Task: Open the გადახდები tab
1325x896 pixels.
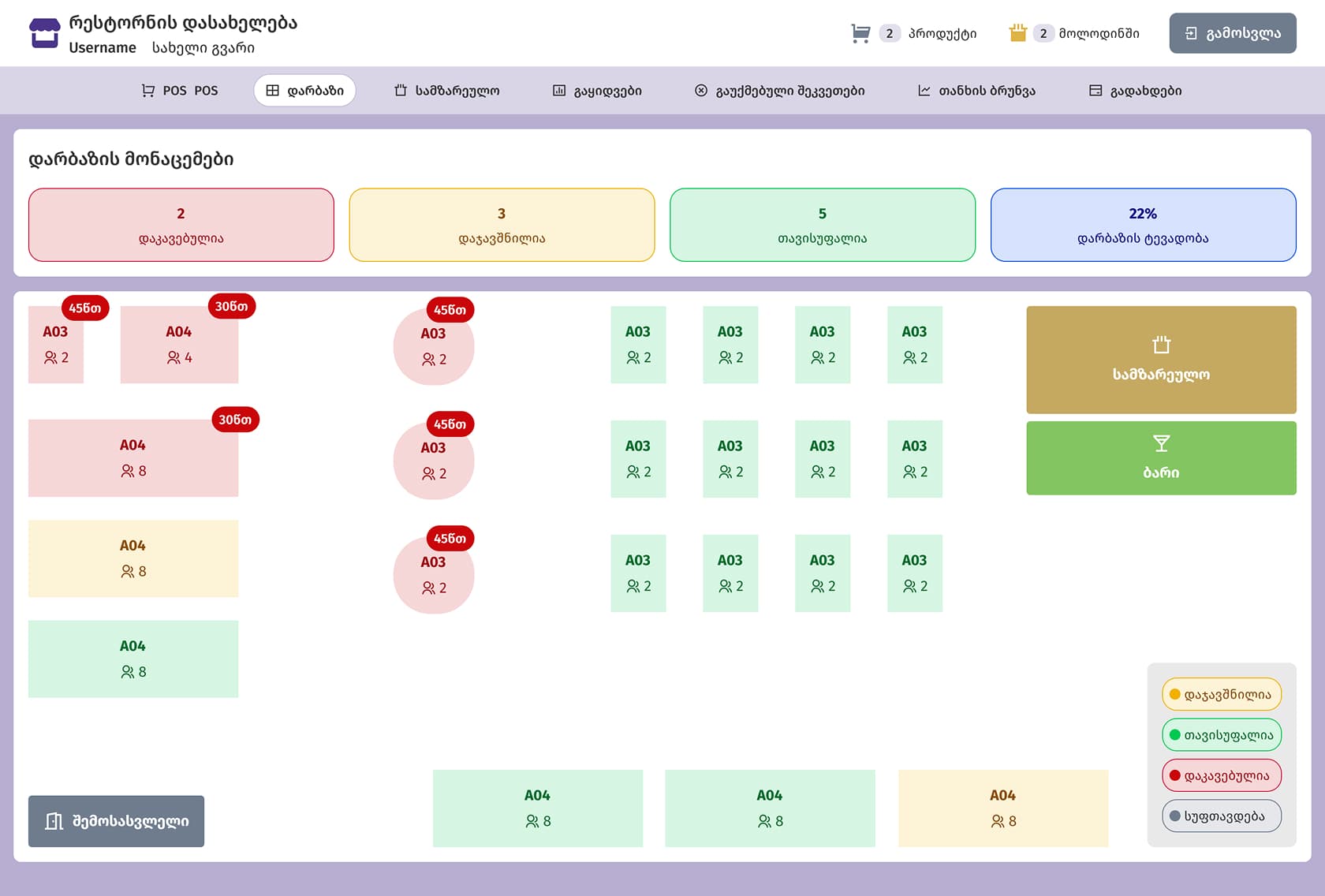Action: pyautogui.click(x=1135, y=91)
